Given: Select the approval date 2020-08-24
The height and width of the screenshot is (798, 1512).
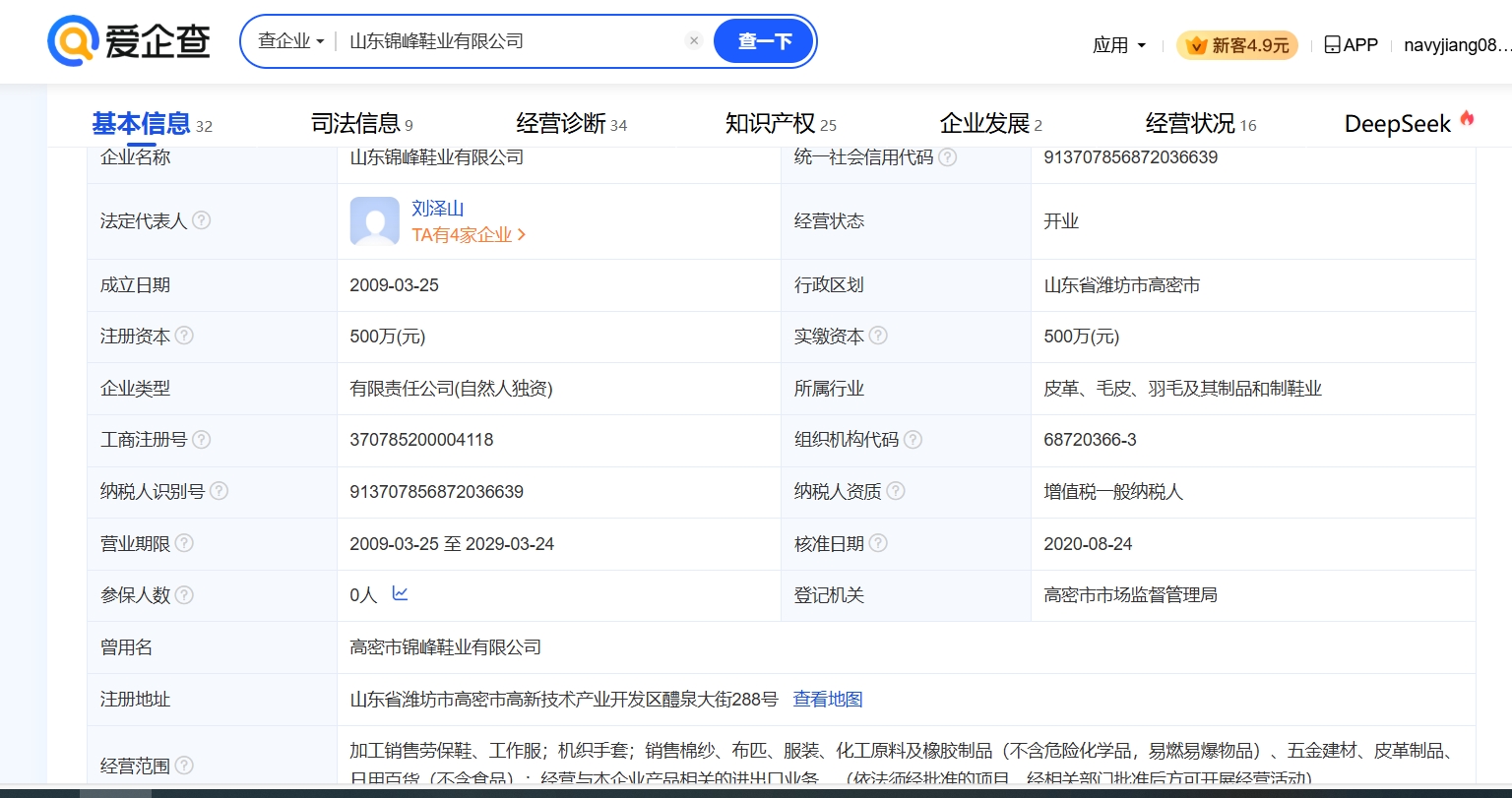Looking at the screenshot, I should coord(1089,543).
